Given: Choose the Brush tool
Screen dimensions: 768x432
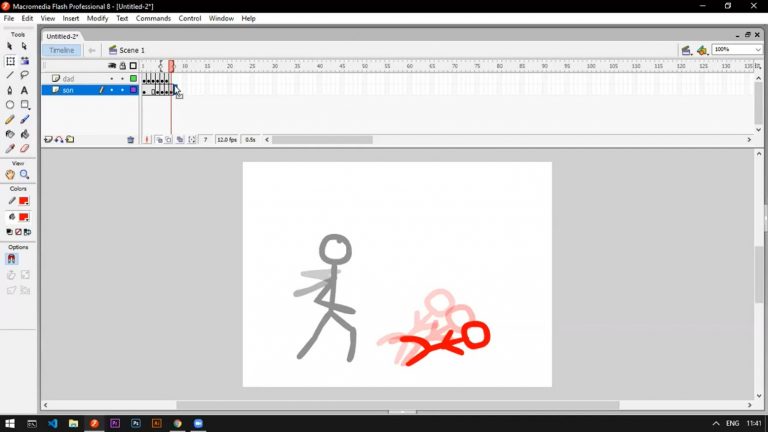Looking at the screenshot, I should [24, 120].
